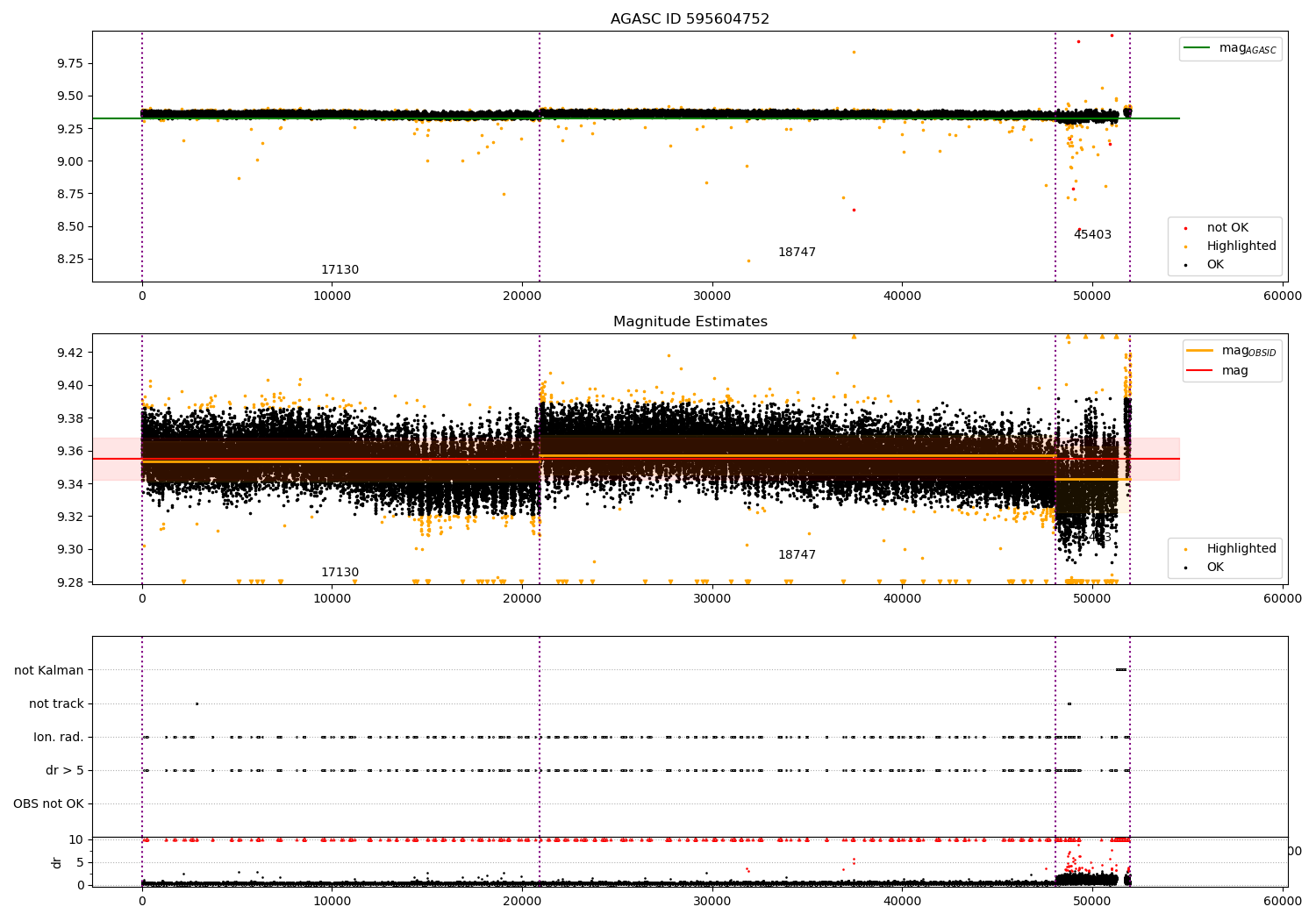The image size is (1316, 921).
Task: Click "OK" in the top plot's lower legend
Action: coord(1215,265)
